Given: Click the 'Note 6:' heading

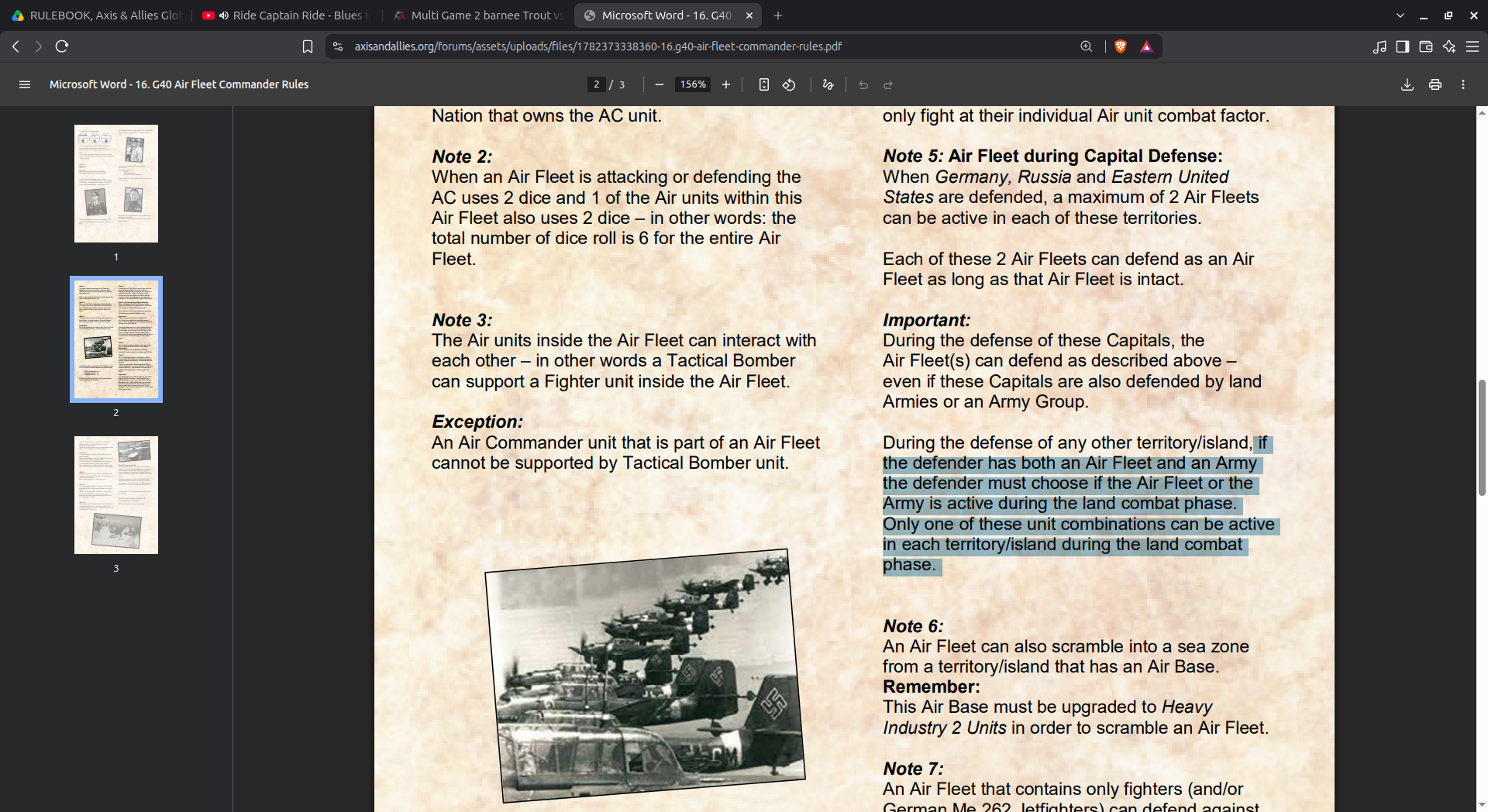Looking at the screenshot, I should [x=913, y=626].
